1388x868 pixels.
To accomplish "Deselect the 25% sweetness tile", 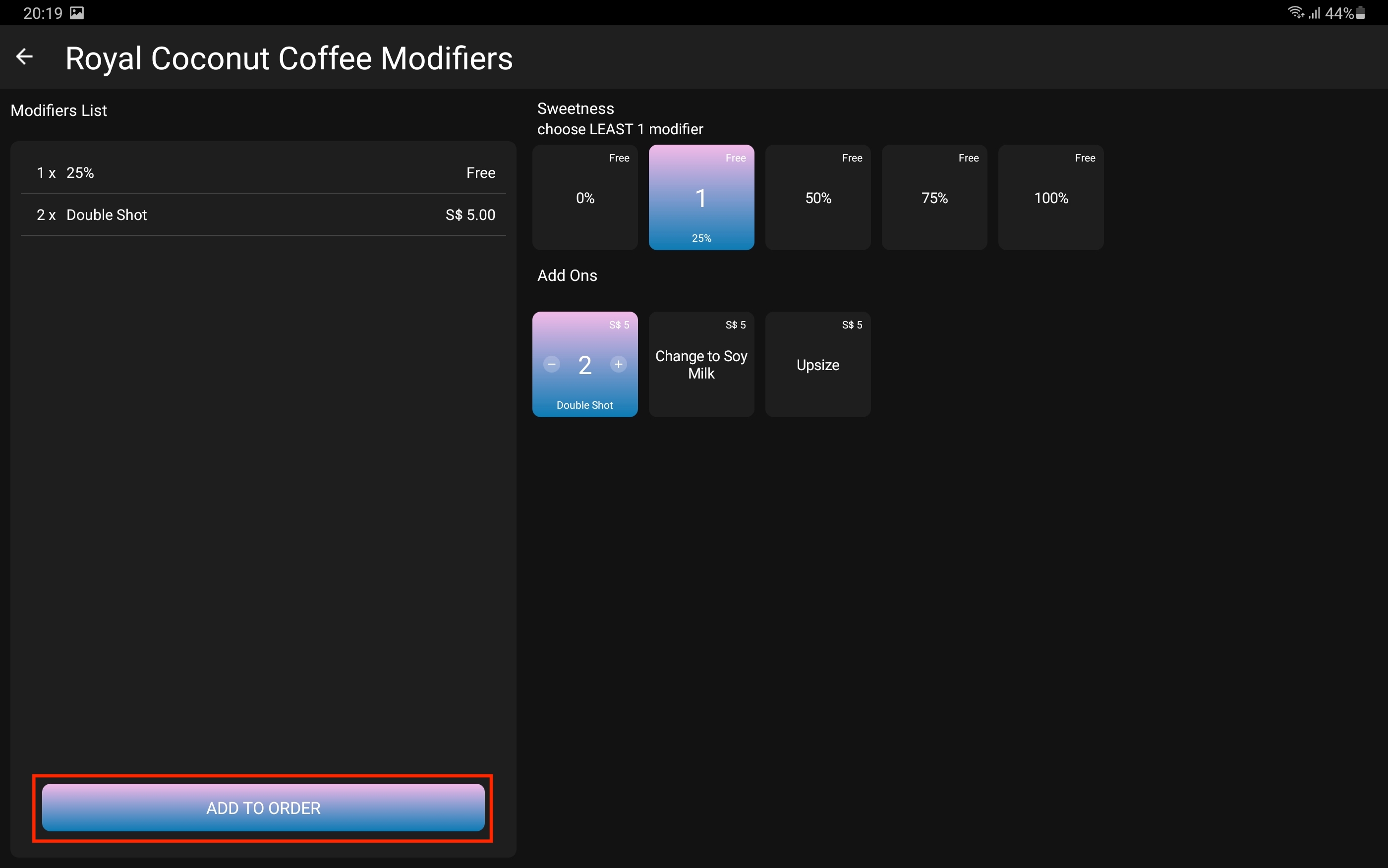I will (x=701, y=198).
